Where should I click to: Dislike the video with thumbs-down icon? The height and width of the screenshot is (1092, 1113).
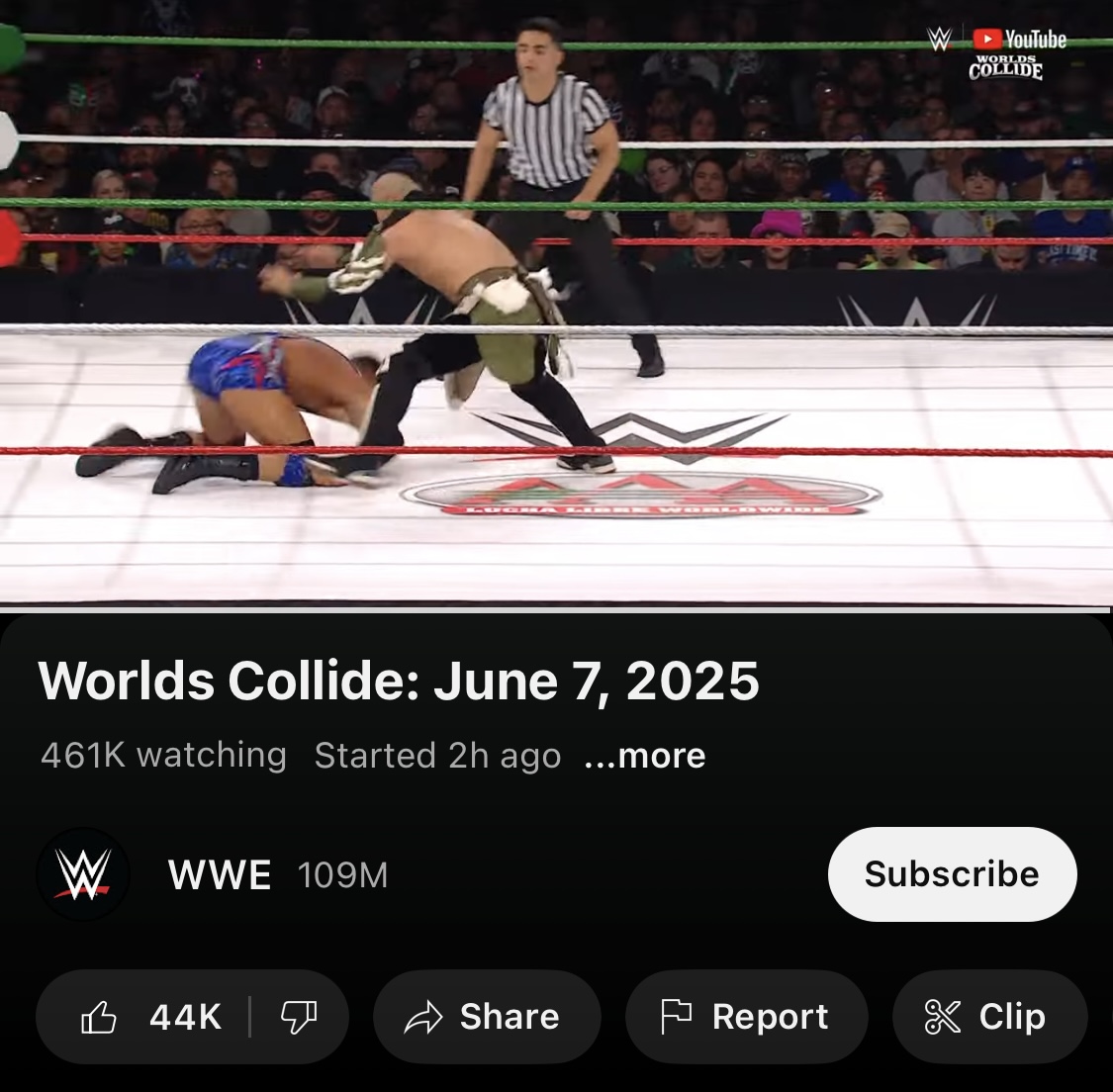[x=299, y=1017]
